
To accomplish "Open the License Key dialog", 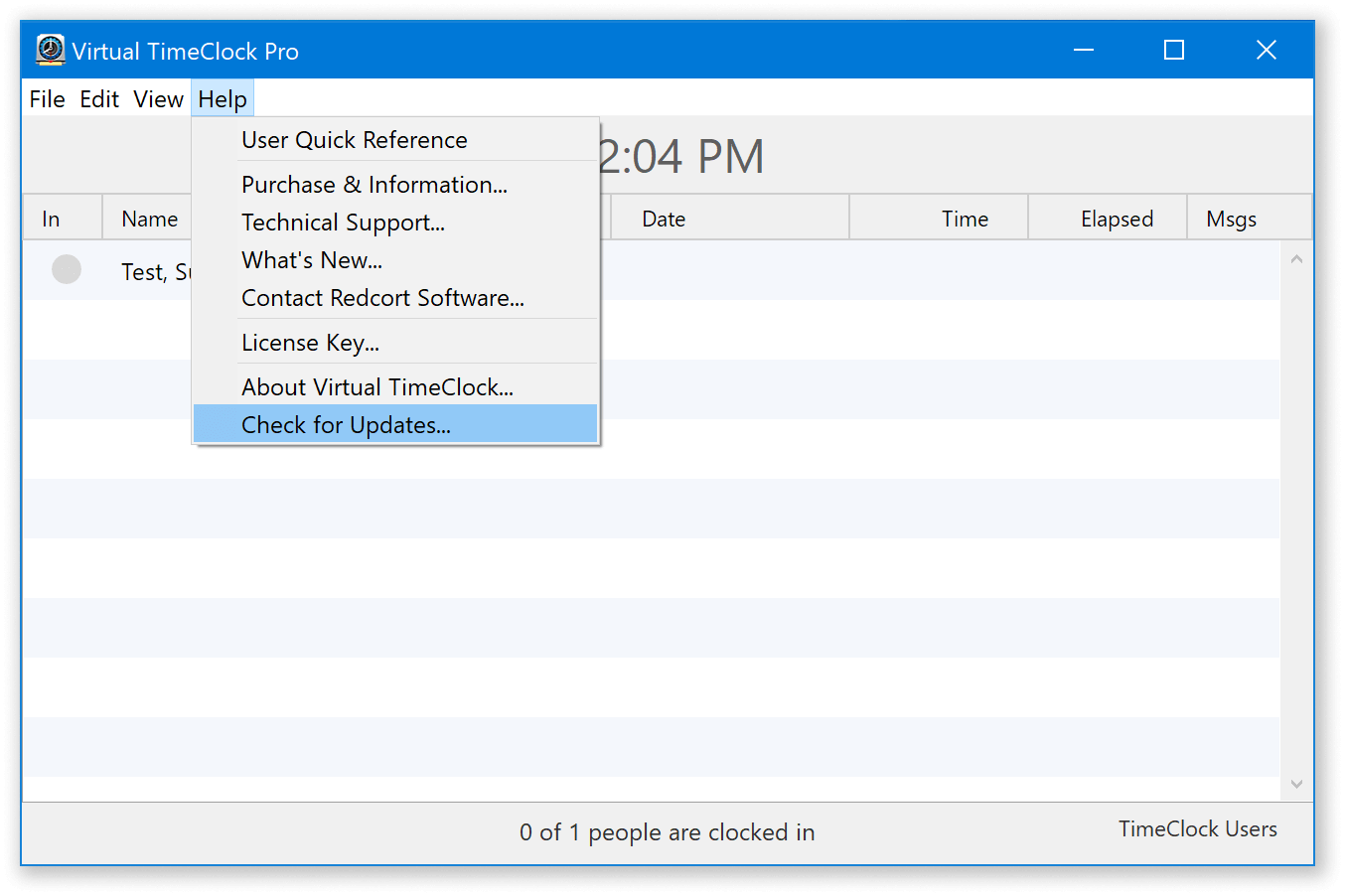I will point(395,343).
